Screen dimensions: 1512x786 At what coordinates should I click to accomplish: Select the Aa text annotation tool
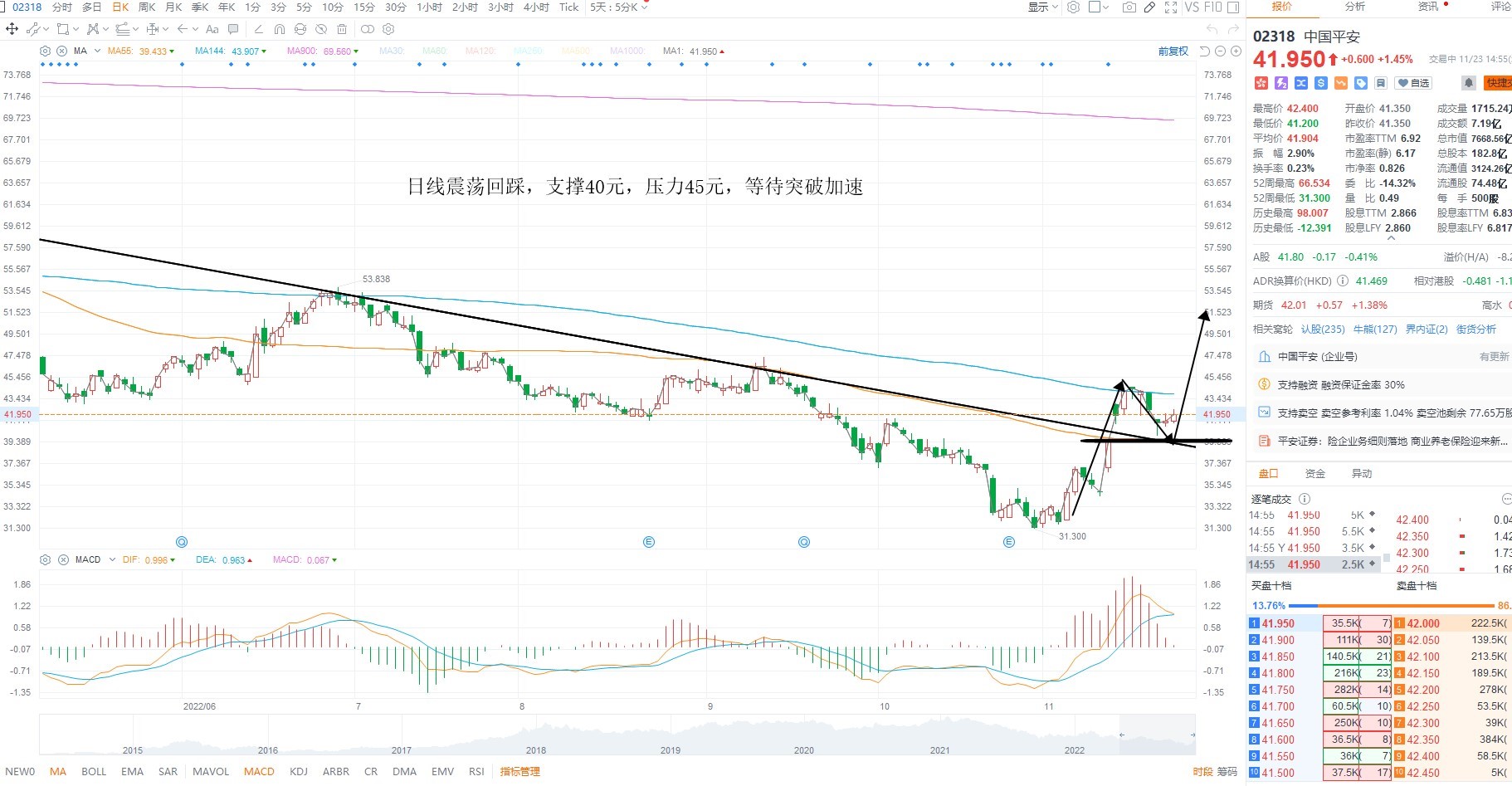212,29
